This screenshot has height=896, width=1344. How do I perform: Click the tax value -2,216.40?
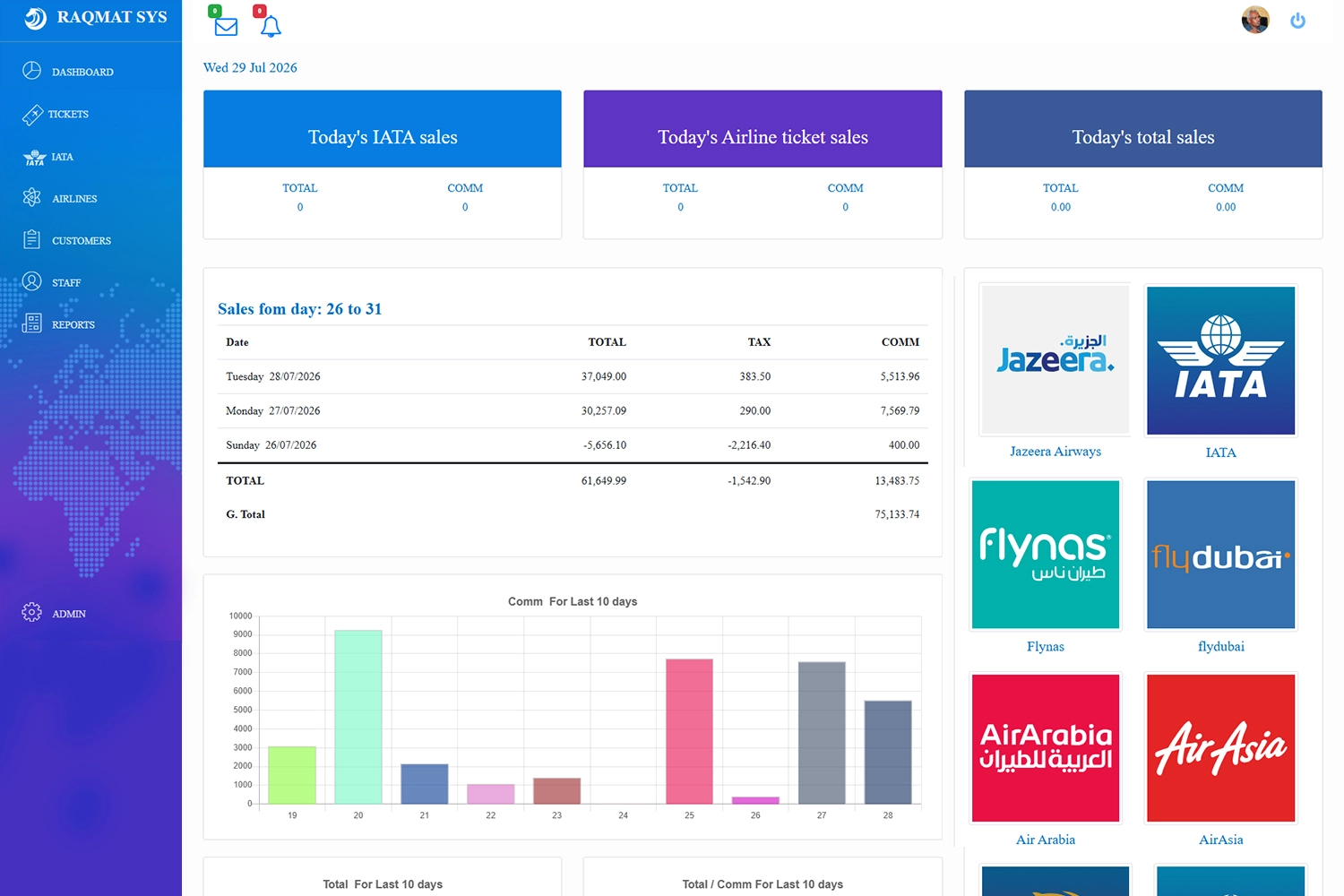749,444
